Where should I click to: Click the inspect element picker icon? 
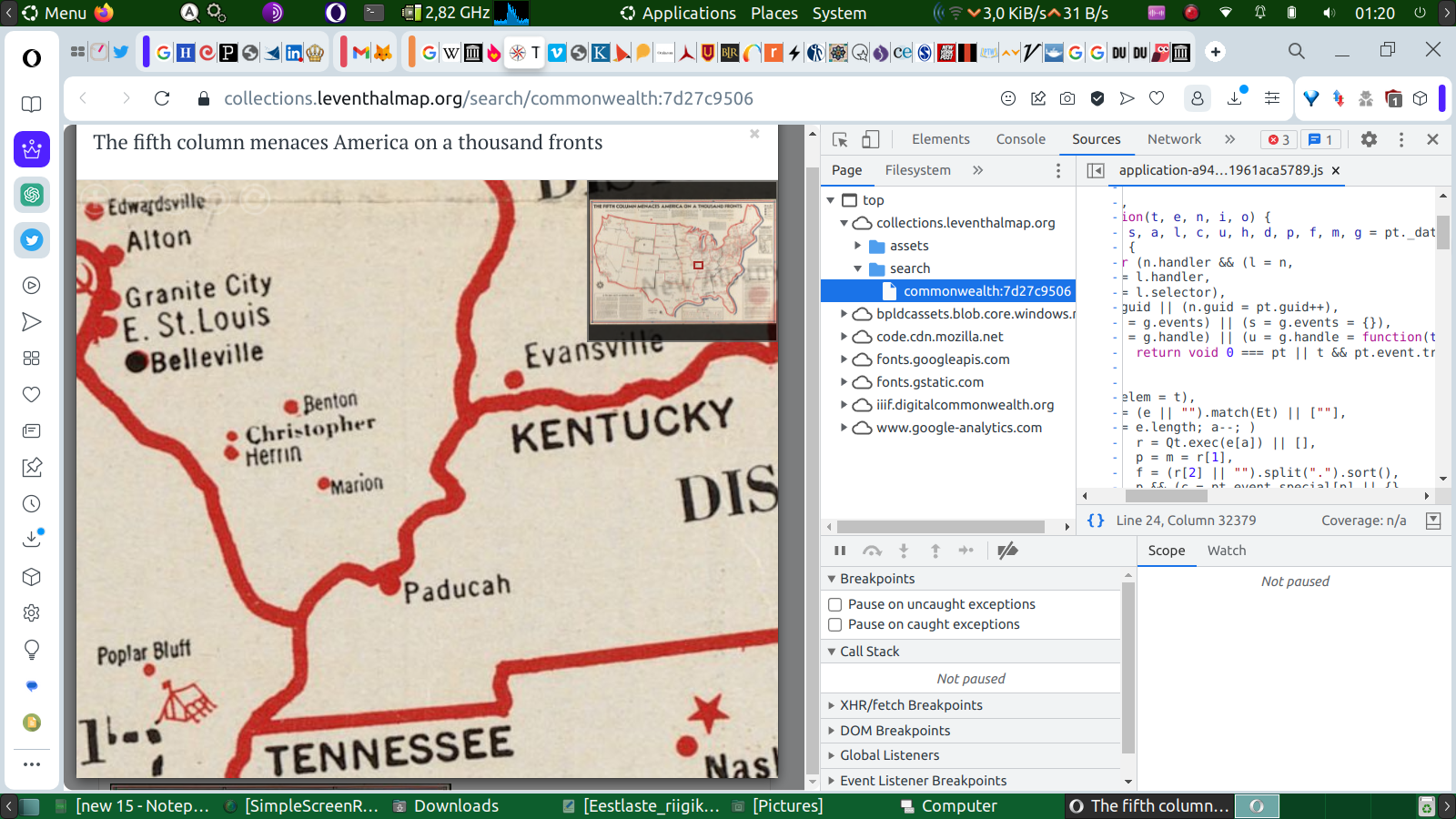(840, 139)
